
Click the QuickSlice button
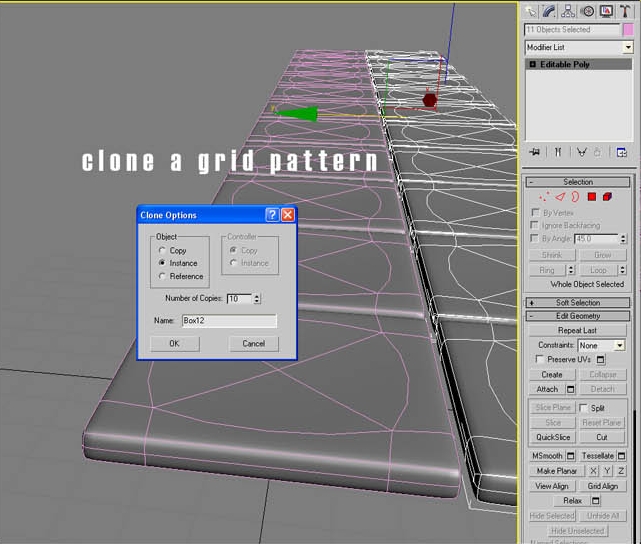tap(553, 437)
